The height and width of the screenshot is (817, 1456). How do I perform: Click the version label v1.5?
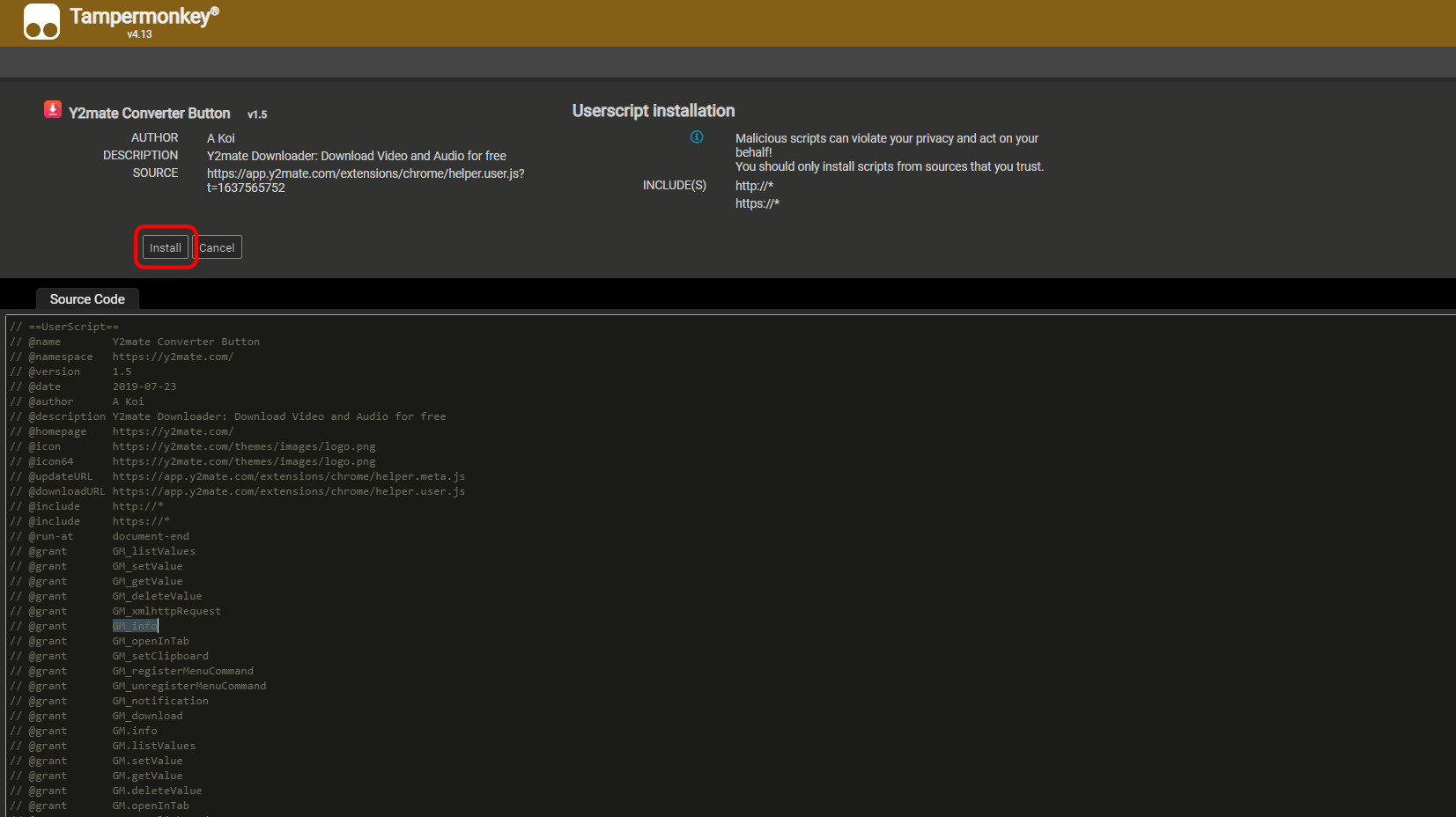pyautogui.click(x=257, y=114)
